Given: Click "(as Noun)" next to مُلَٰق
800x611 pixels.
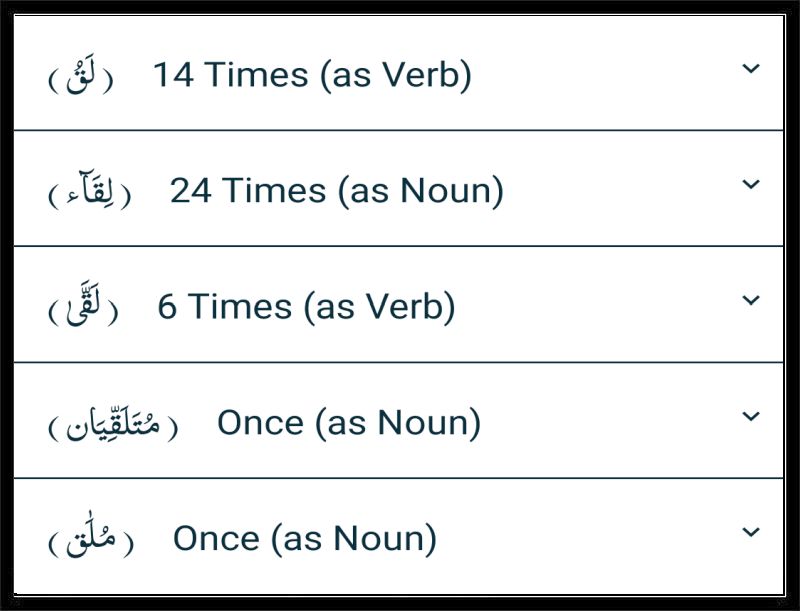Looking at the screenshot, I should (354, 540).
